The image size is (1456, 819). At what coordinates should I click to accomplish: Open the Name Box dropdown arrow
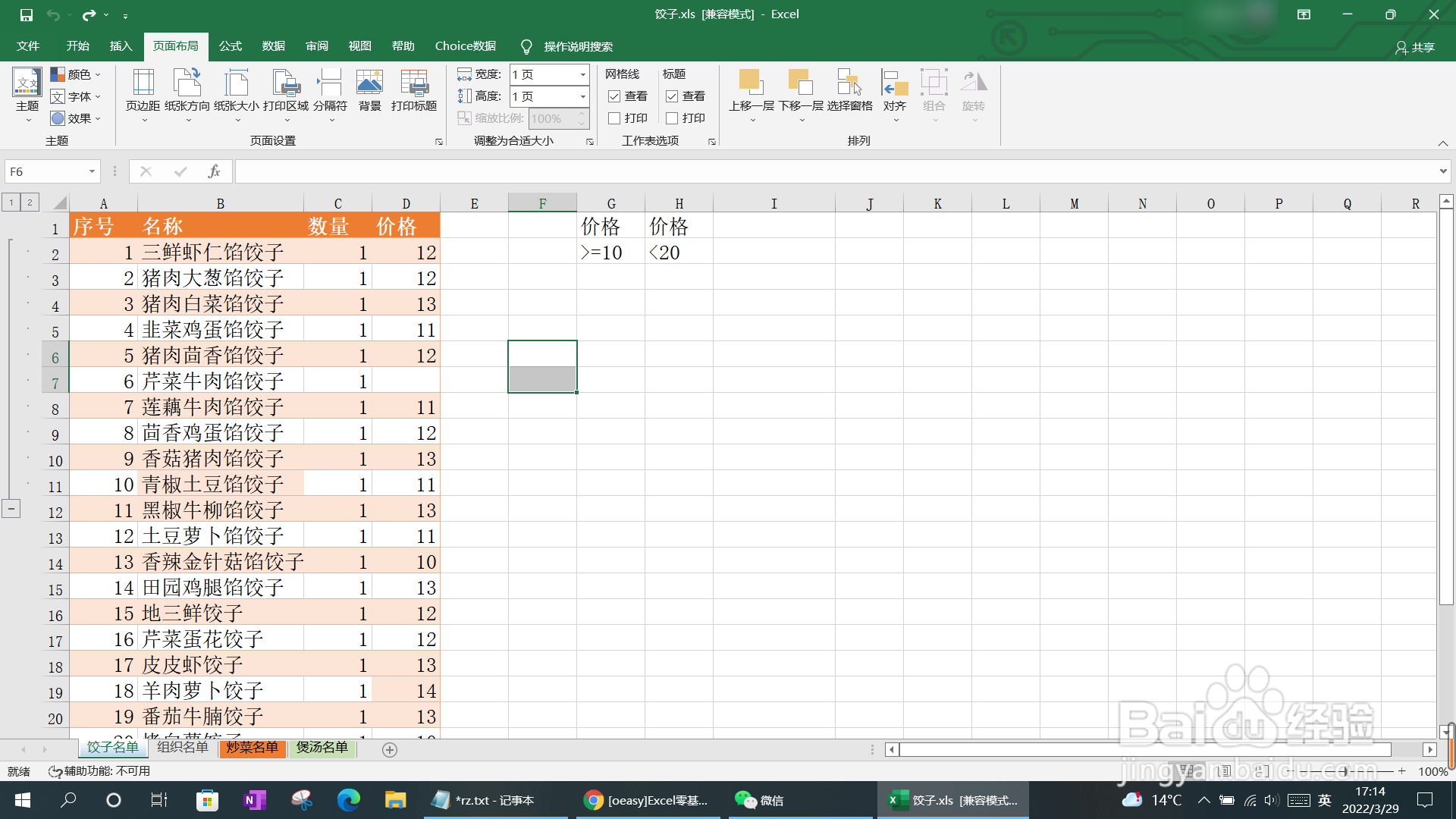point(92,171)
